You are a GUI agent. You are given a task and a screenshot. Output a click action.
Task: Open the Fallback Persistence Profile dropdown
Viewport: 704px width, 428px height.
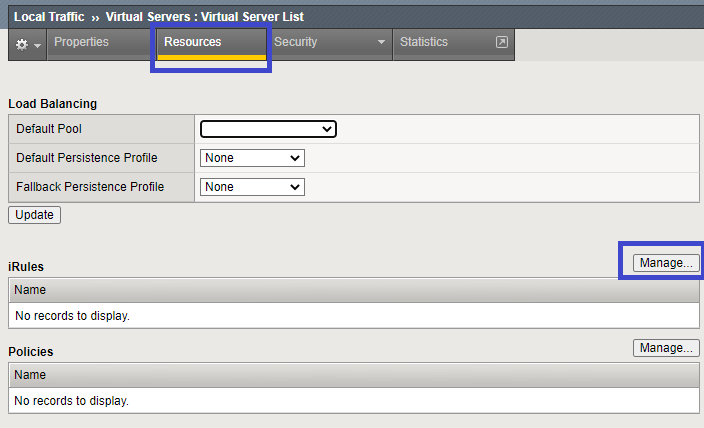(x=252, y=187)
